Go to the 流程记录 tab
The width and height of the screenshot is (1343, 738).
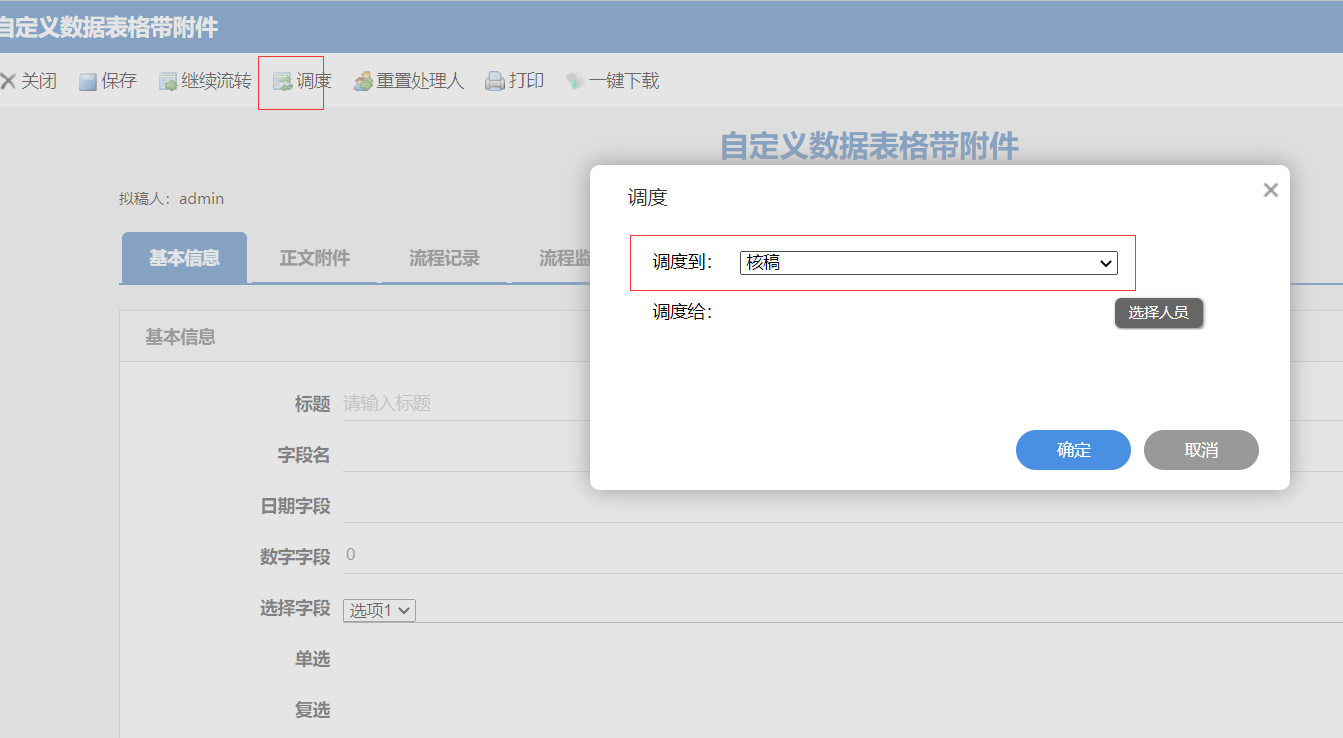[x=444, y=258]
